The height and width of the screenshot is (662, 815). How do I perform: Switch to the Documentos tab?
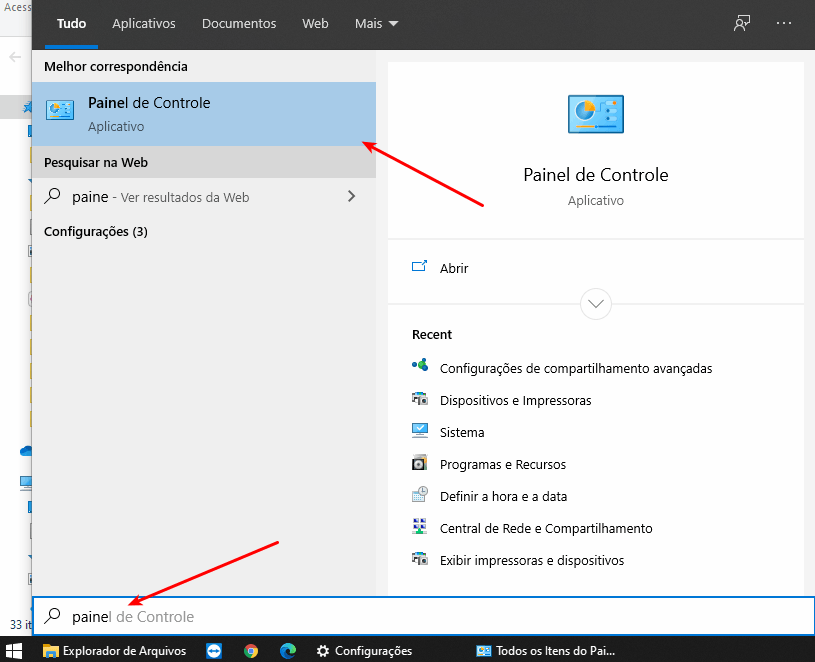click(239, 24)
